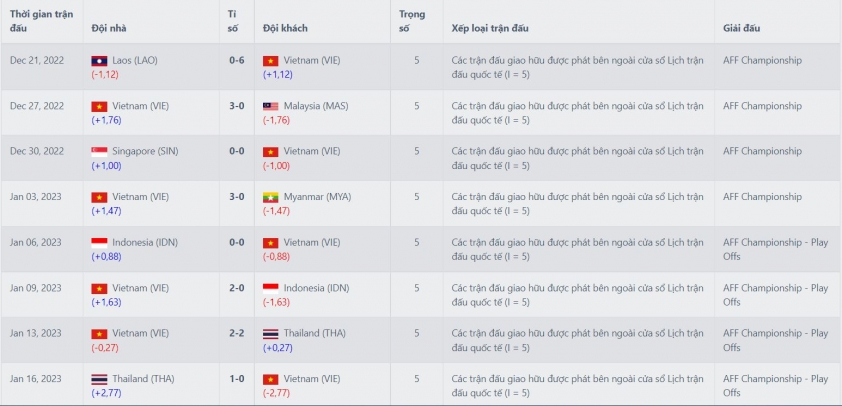Click the 2-2 score against Thailand
This screenshot has height=406, width=842.
click(x=237, y=334)
